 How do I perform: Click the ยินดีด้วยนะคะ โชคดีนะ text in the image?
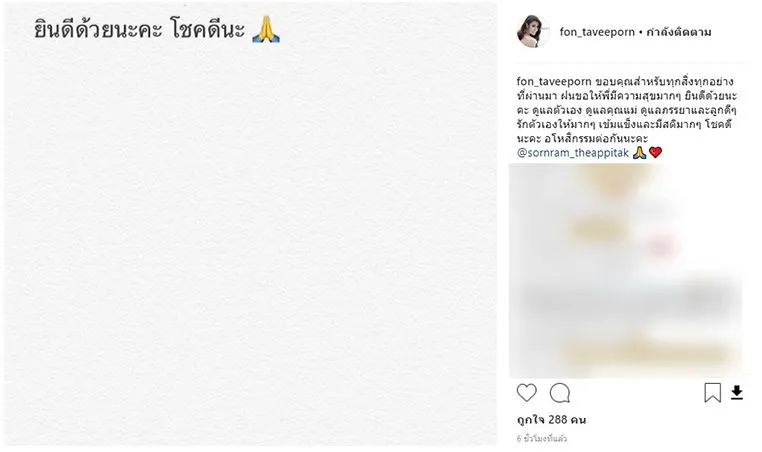click(139, 30)
